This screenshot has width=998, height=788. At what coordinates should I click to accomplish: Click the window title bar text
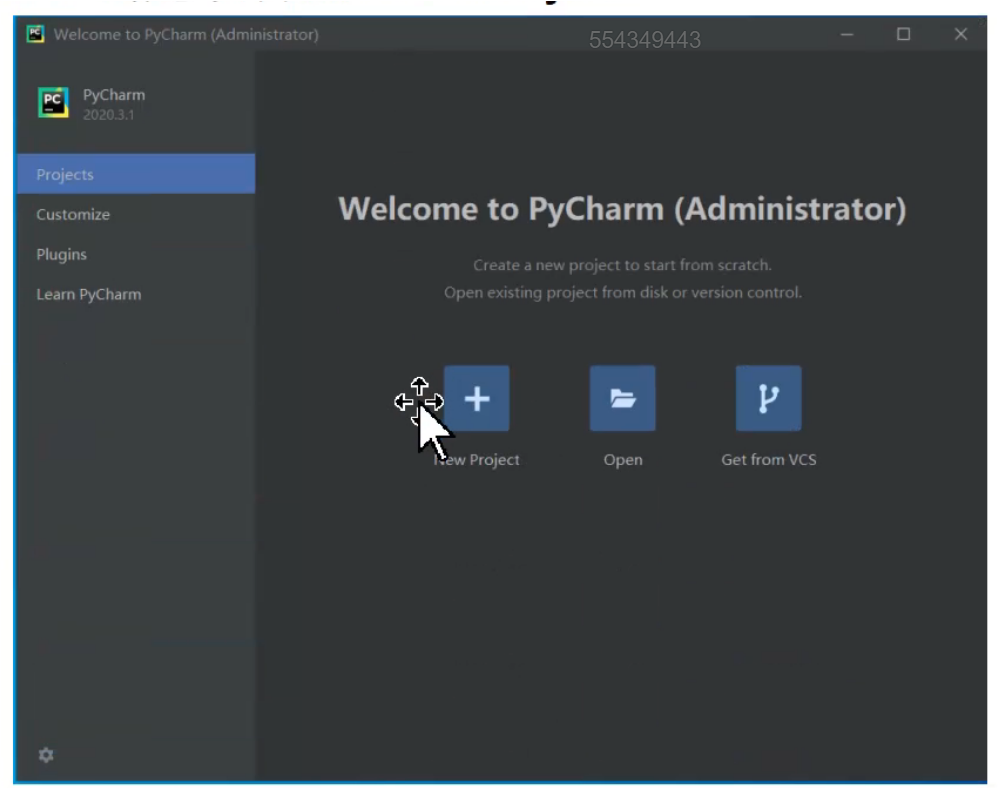(x=186, y=35)
